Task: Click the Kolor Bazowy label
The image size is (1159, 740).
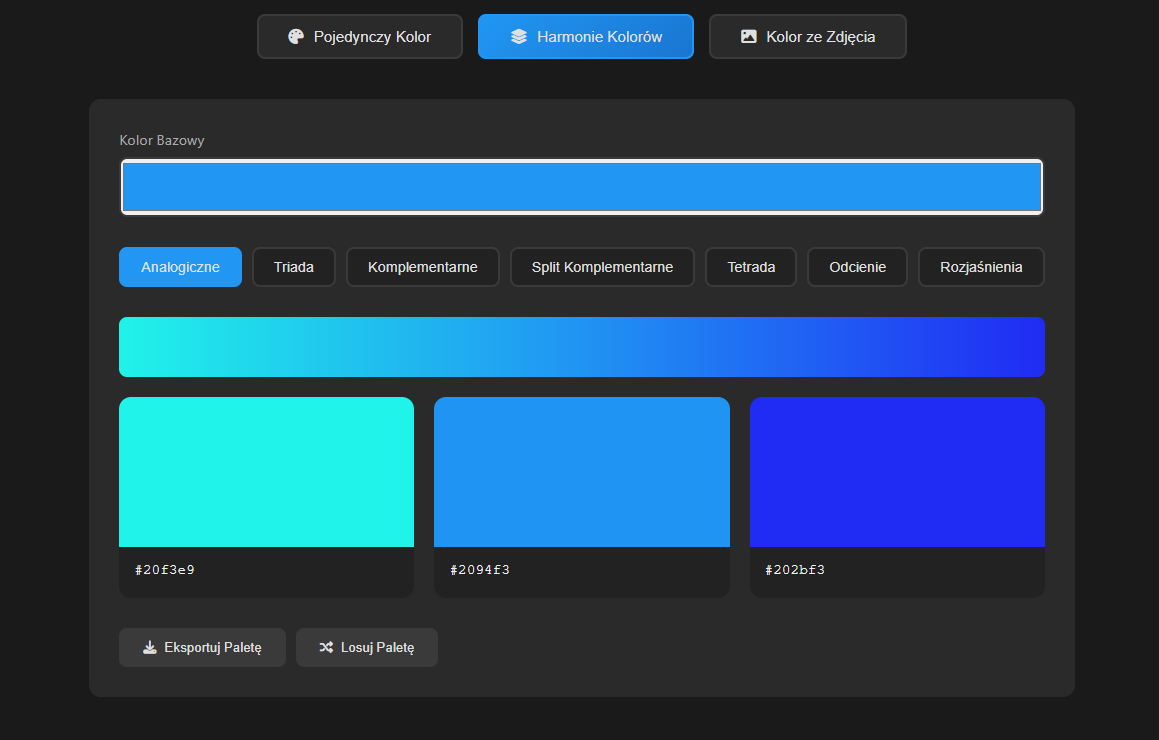Action: (162, 140)
